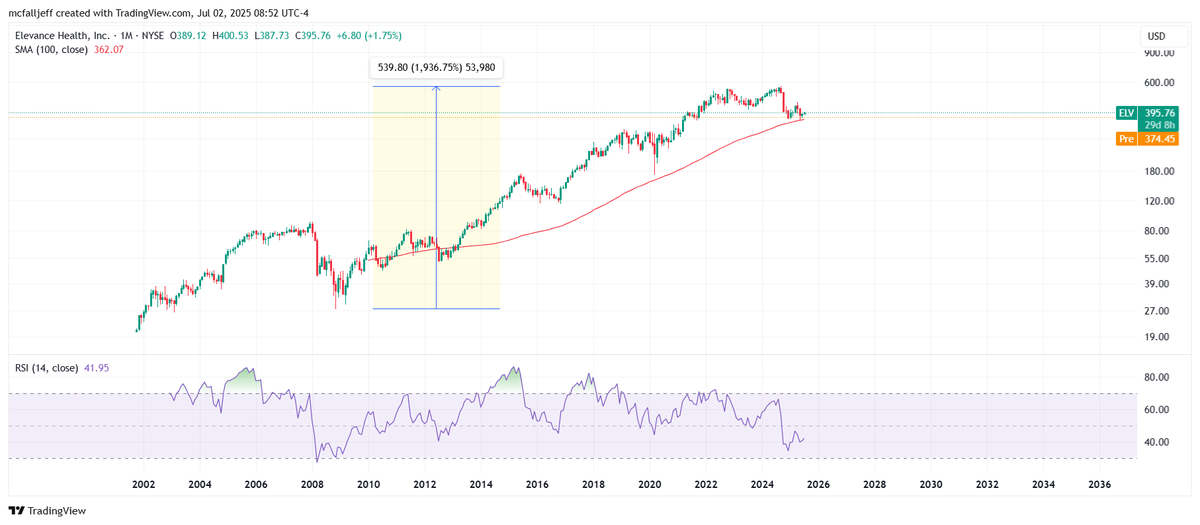Click the TradingView wordmark text

coord(57,510)
